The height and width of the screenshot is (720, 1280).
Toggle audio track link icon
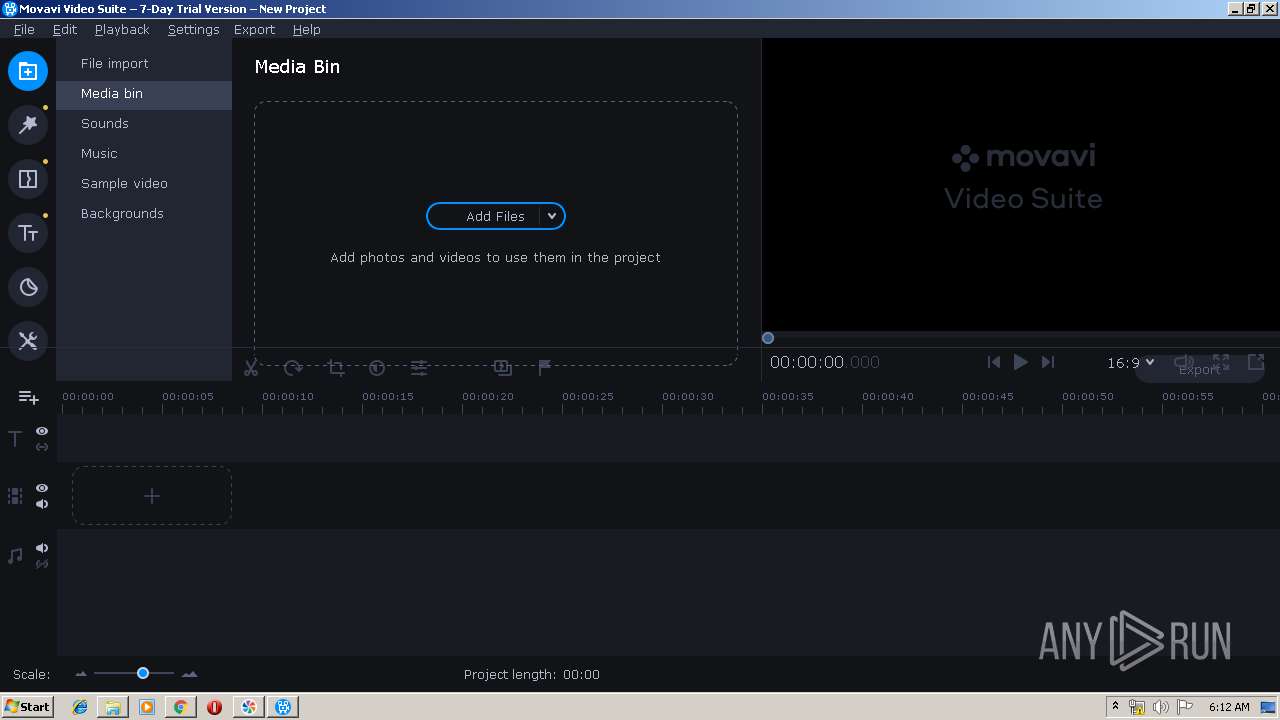(42, 564)
